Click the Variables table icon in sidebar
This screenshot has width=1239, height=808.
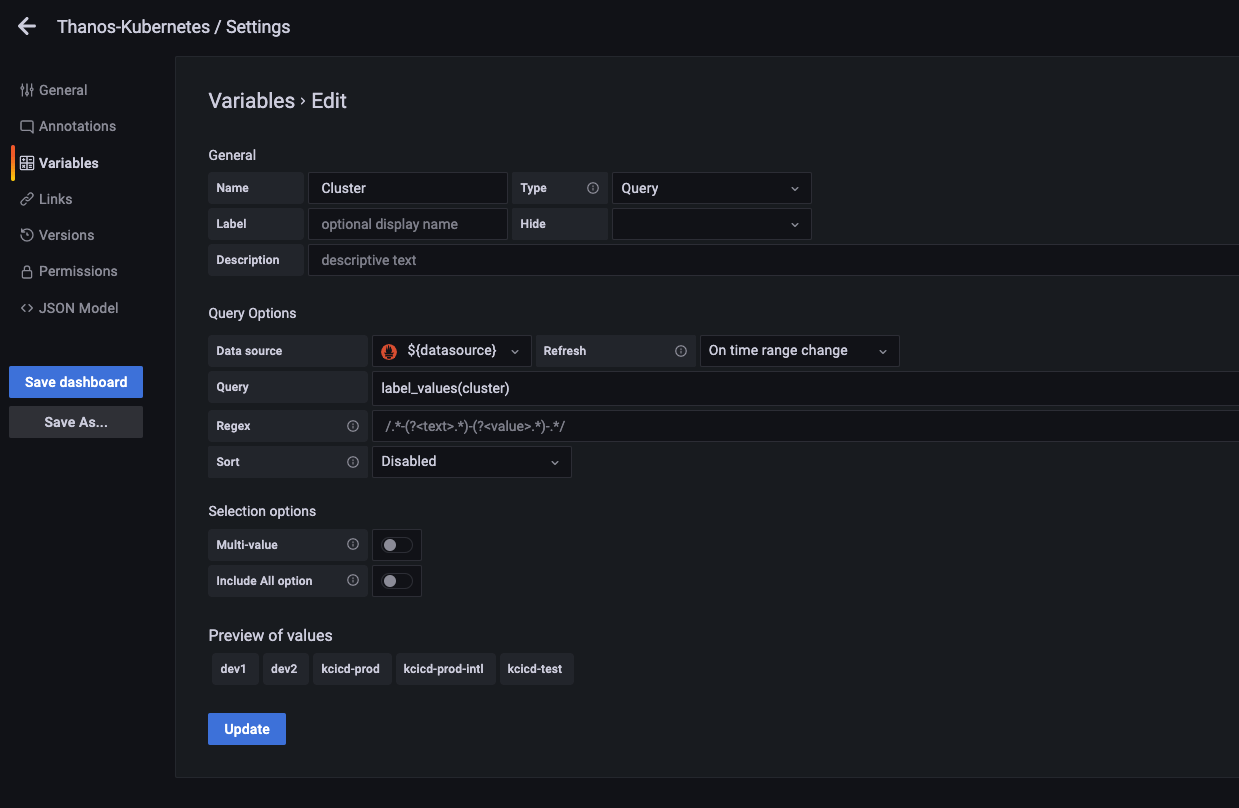pos(27,163)
